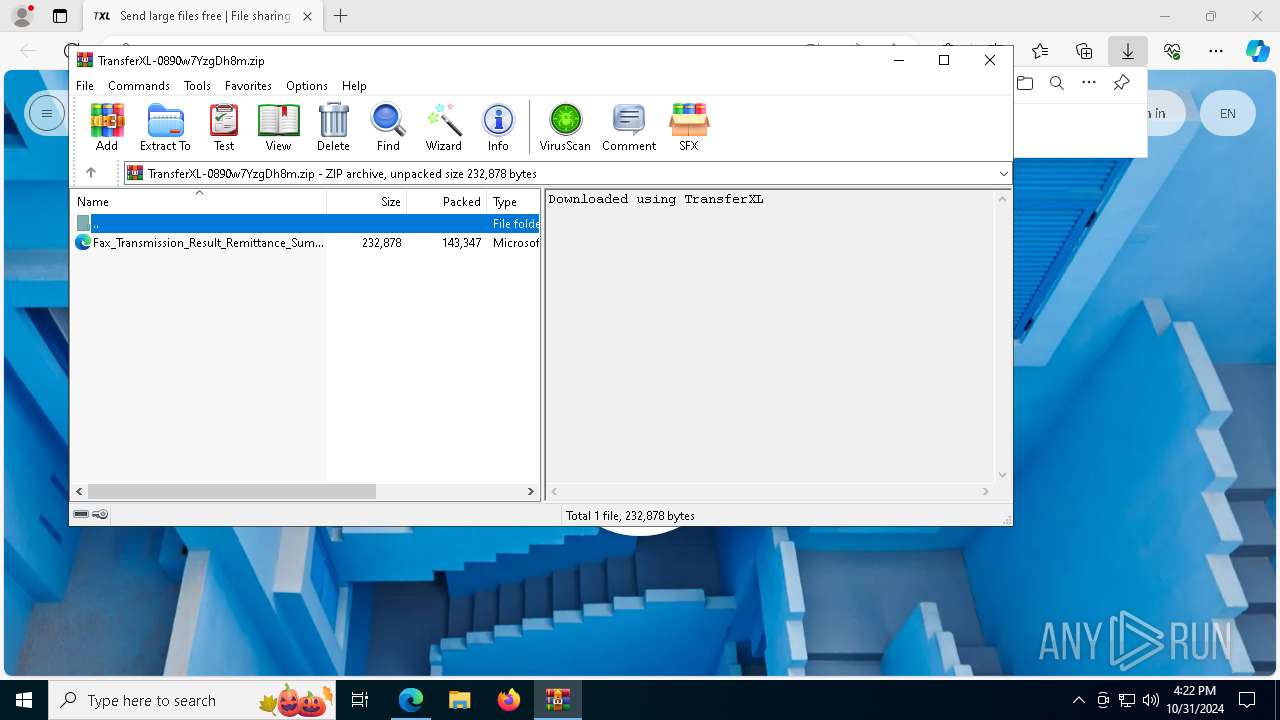The height and width of the screenshot is (720, 1280).
Task: Open the File menu
Action: (x=85, y=86)
